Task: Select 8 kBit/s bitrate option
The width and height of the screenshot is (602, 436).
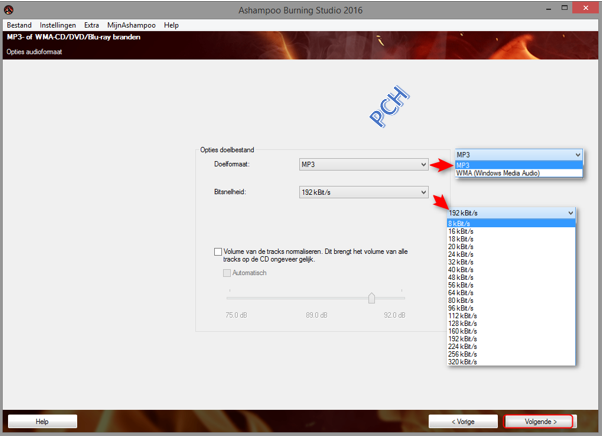Action: (x=511, y=223)
